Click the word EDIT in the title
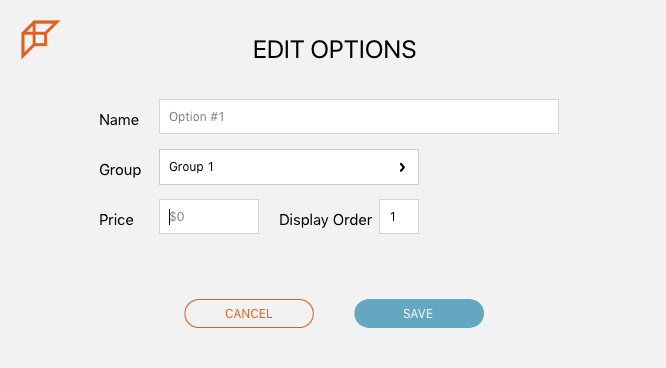666x368 pixels. [278, 50]
